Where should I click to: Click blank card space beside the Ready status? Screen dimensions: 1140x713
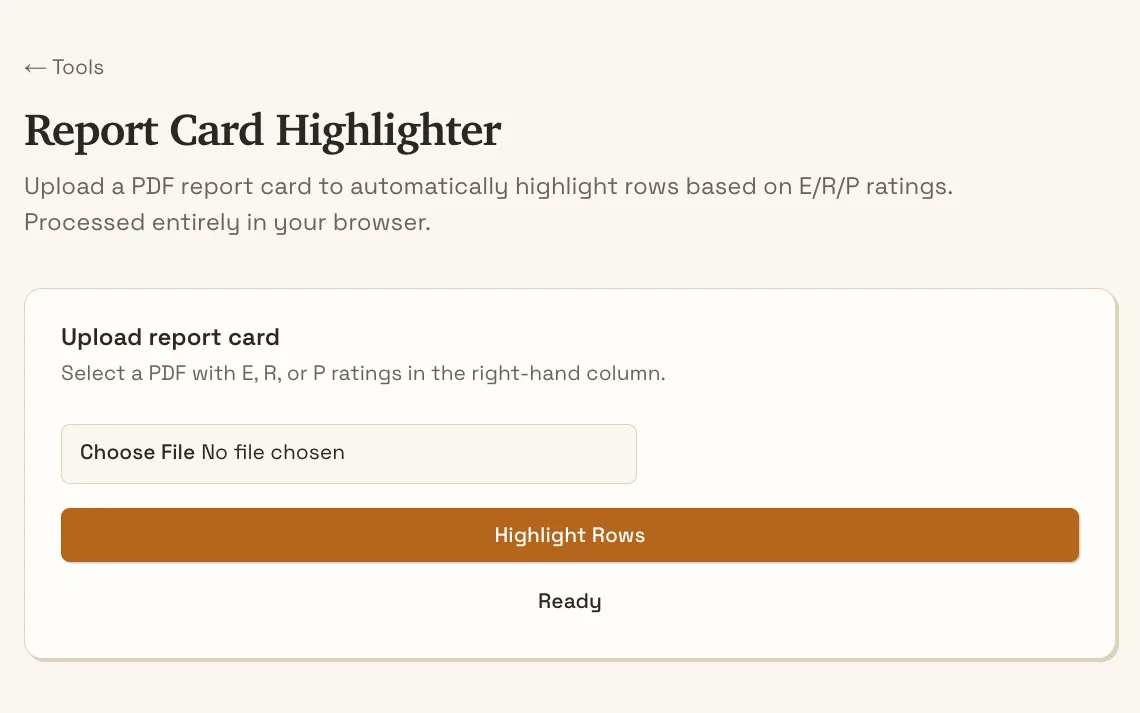coord(836,601)
